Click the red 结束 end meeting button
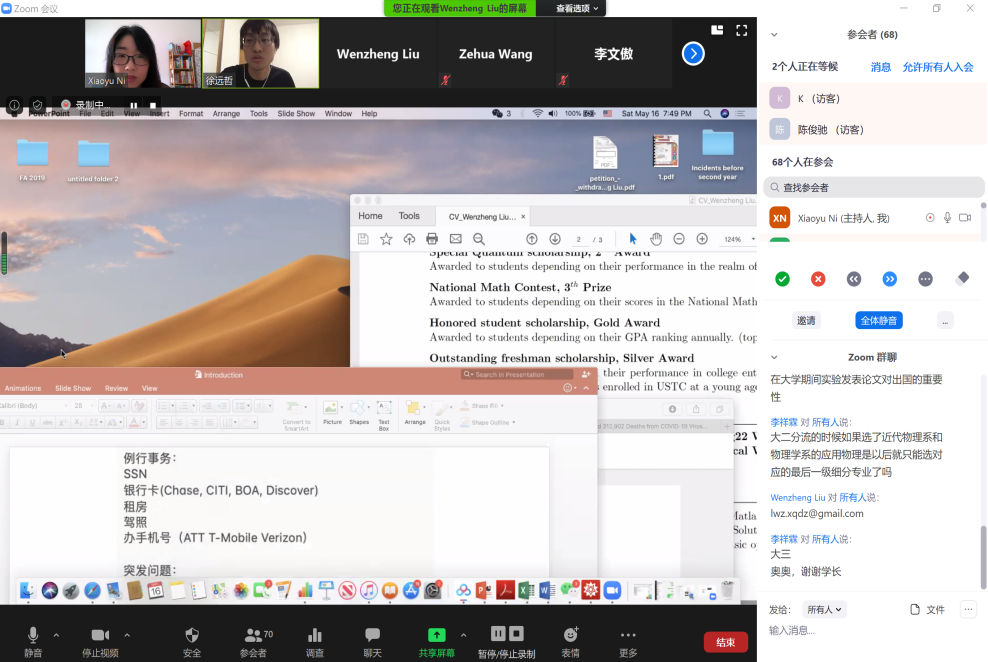 click(x=726, y=642)
